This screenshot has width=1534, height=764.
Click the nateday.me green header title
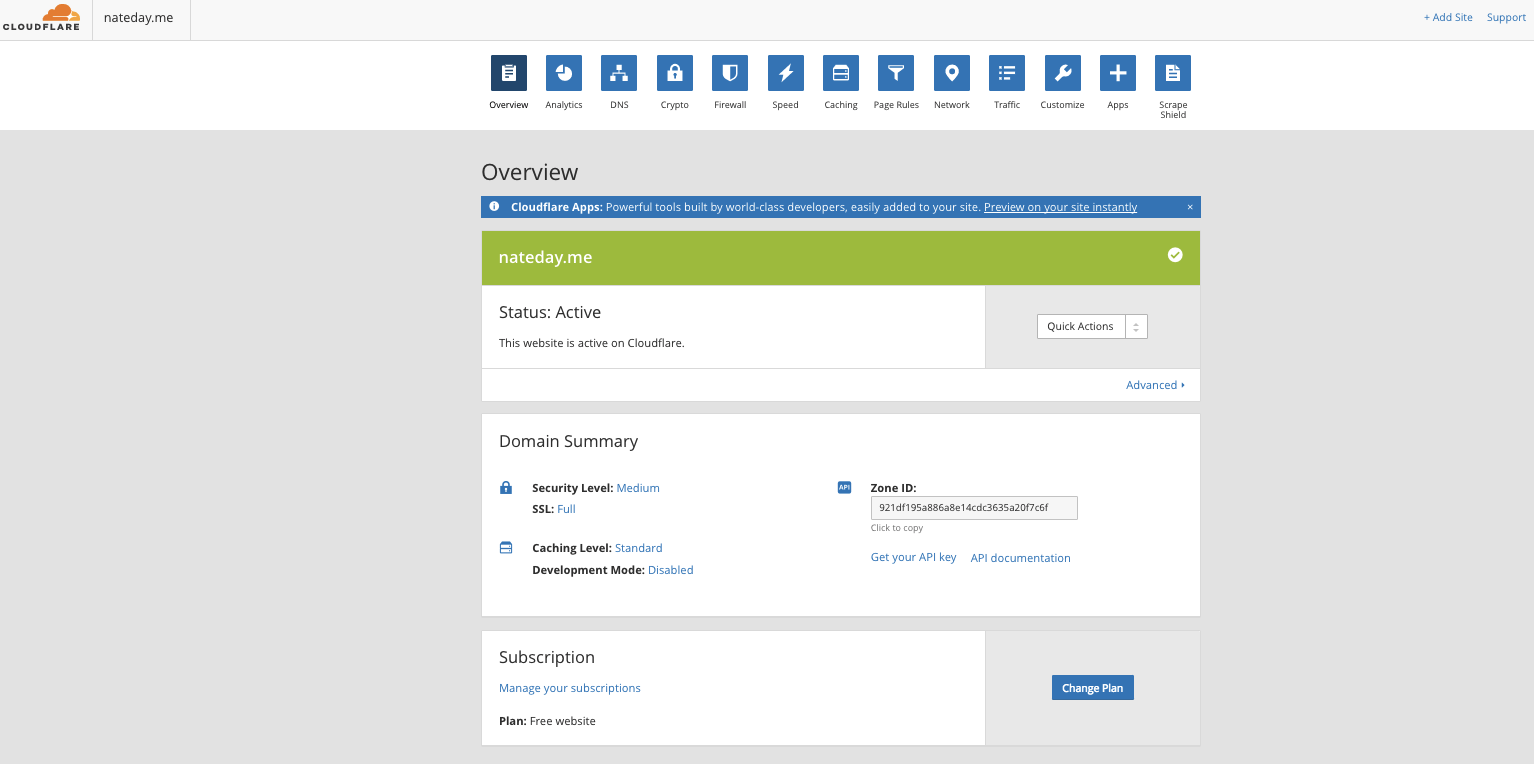point(545,257)
